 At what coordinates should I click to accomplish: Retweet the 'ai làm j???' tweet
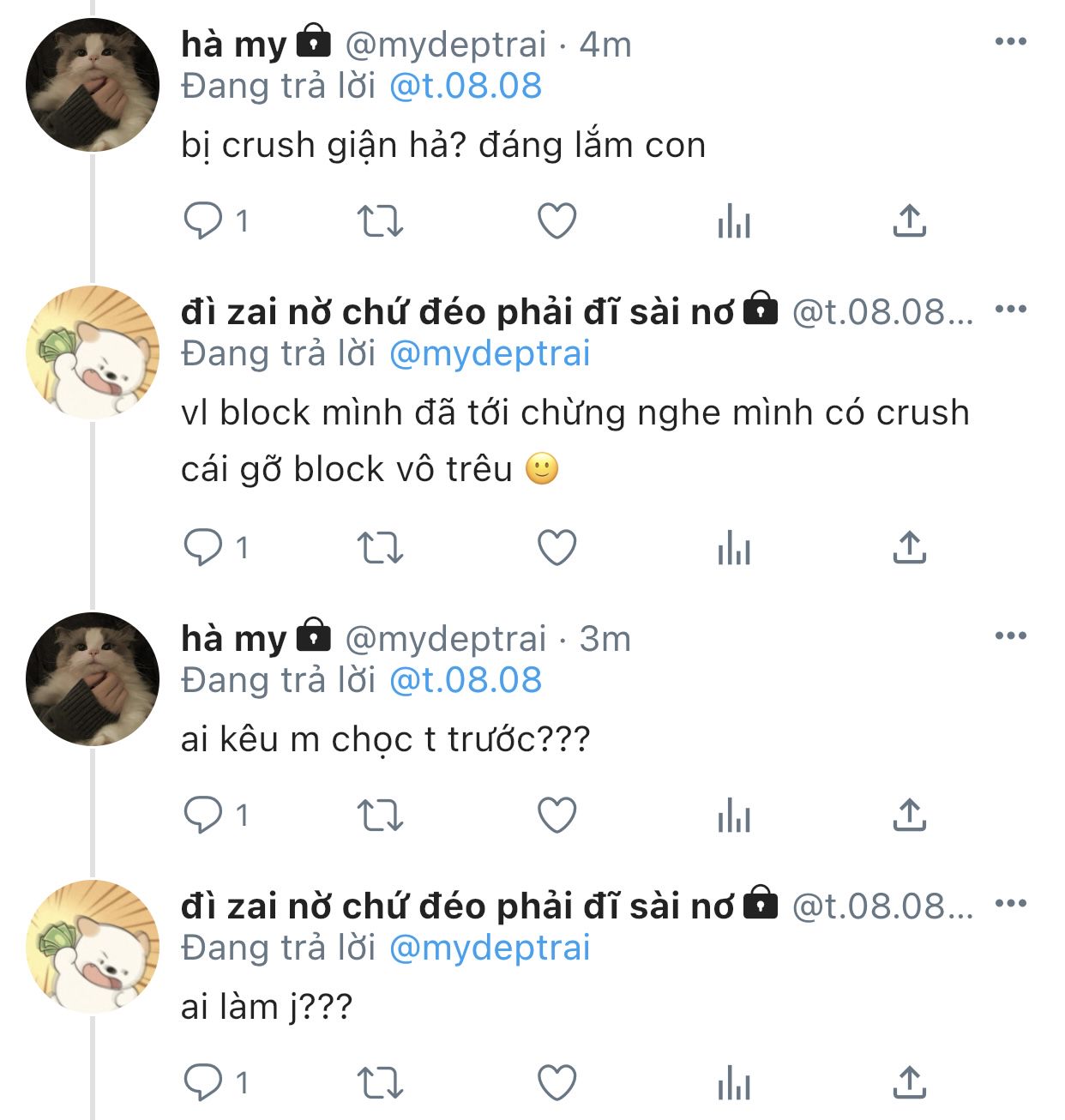click(x=380, y=1082)
